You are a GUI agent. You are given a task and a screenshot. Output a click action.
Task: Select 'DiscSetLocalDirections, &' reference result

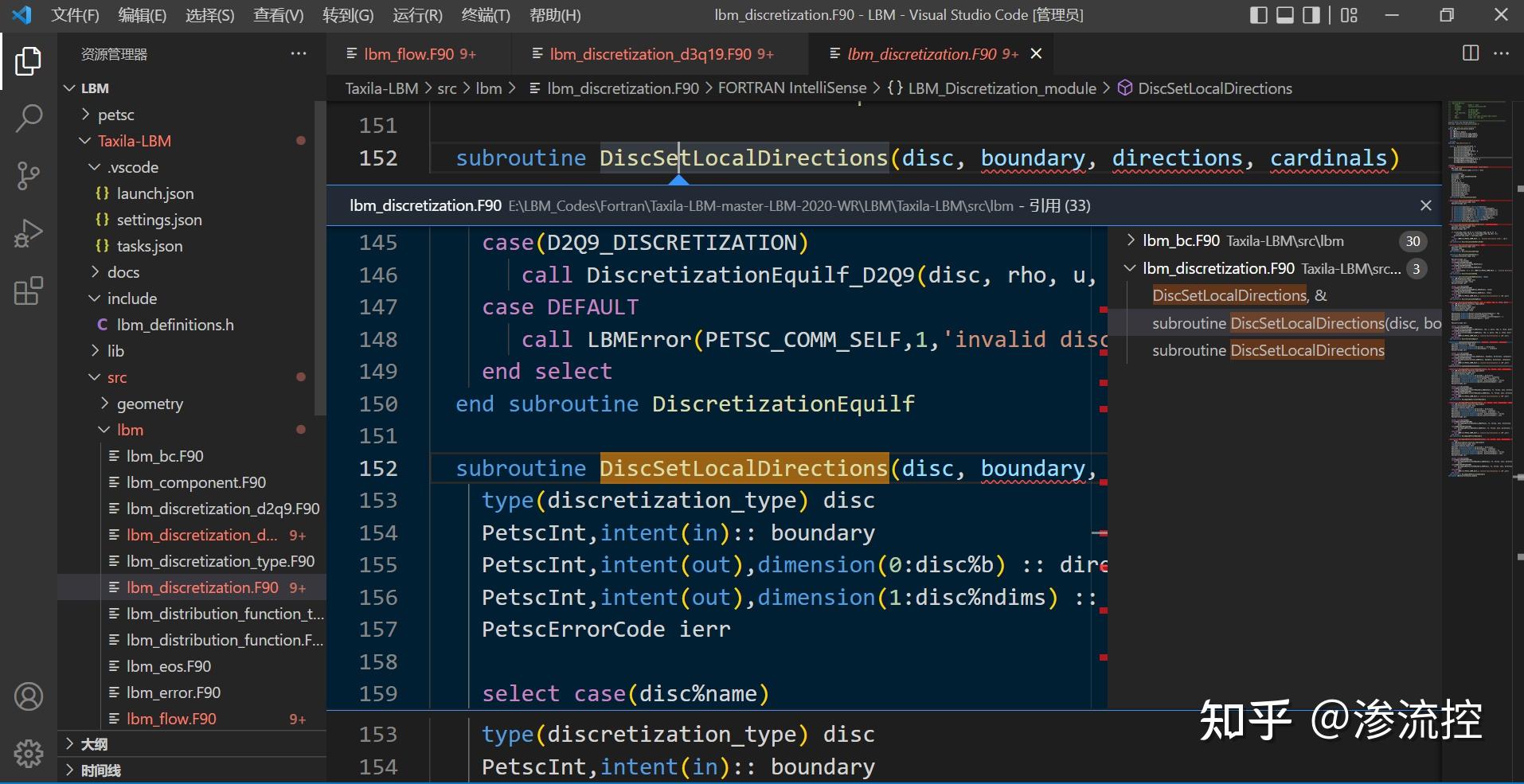click(x=1239, y=295)
